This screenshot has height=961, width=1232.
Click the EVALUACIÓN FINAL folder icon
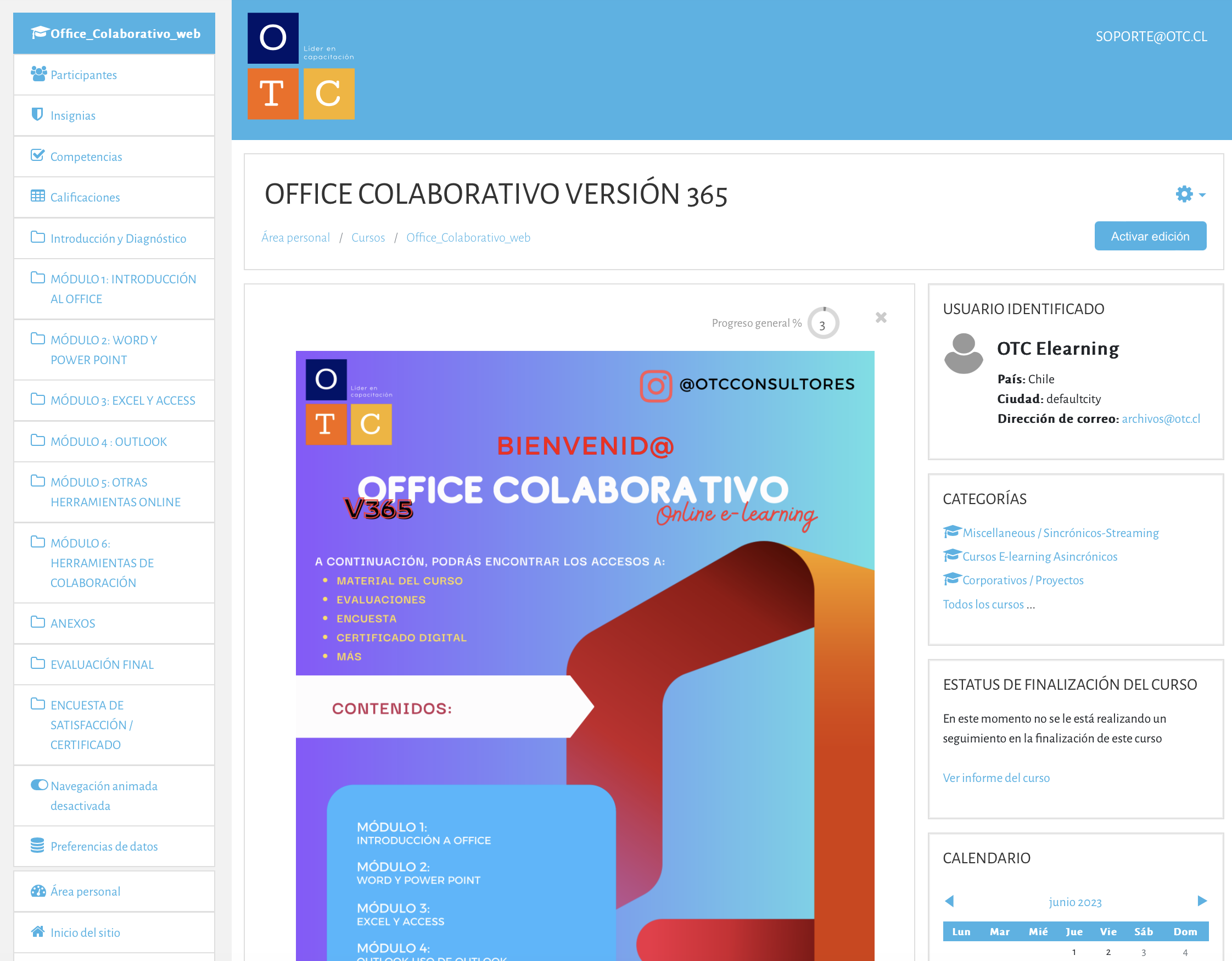pos(38,663)
